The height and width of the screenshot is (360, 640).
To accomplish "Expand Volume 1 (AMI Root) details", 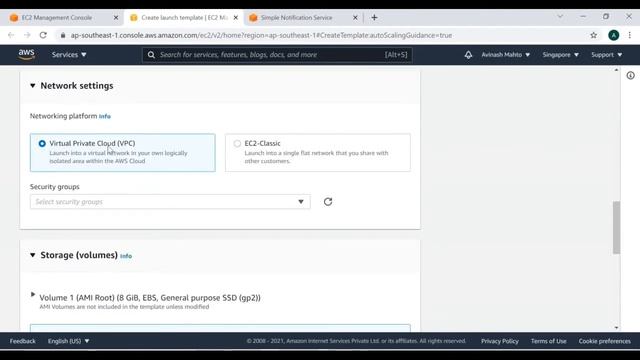I will coord(33,294).
